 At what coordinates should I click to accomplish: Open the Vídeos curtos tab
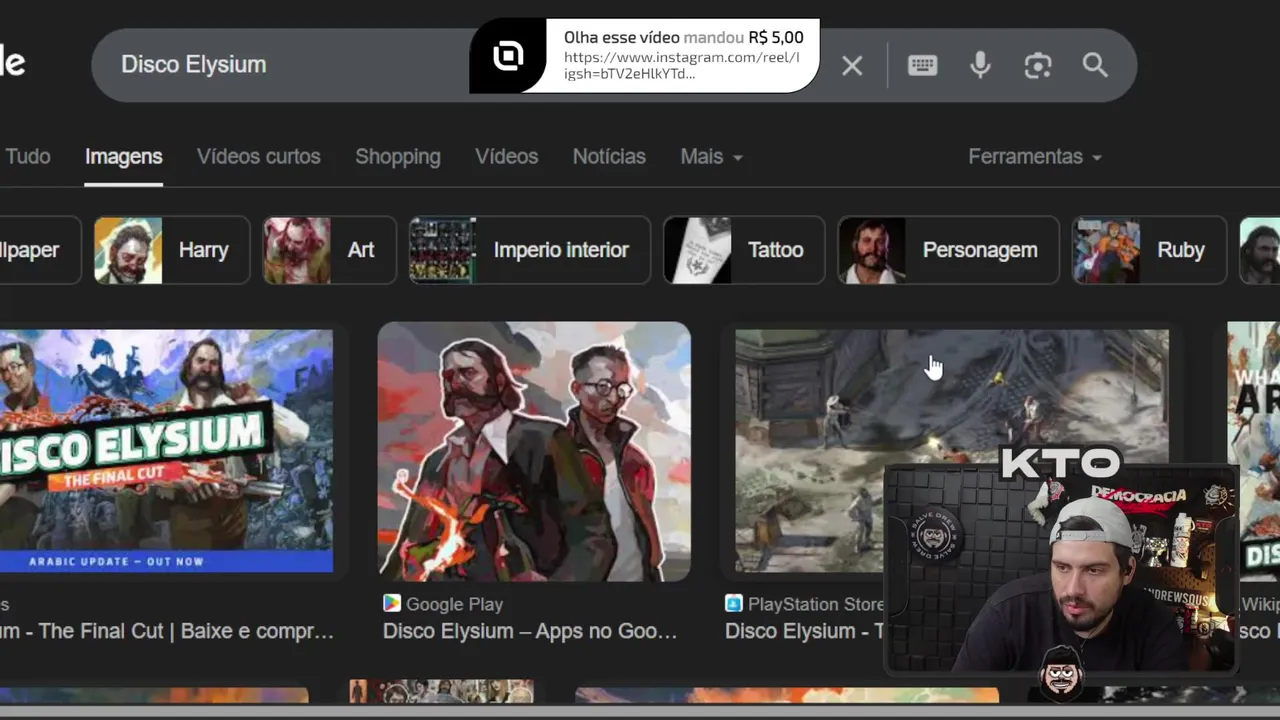point(258,156)
